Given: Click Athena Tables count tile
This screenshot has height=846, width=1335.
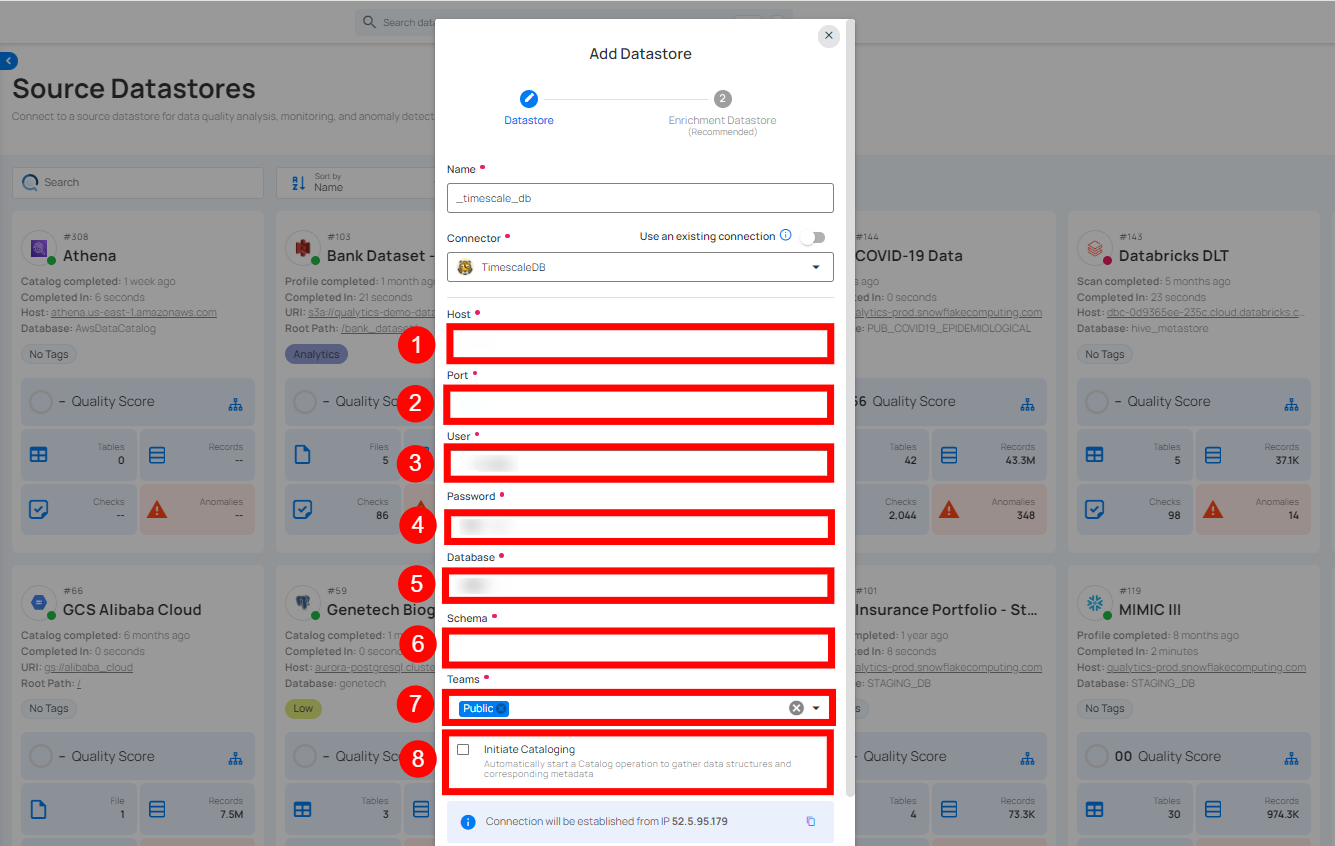Looking at the screenshot, I should click(x=78, y=454).
